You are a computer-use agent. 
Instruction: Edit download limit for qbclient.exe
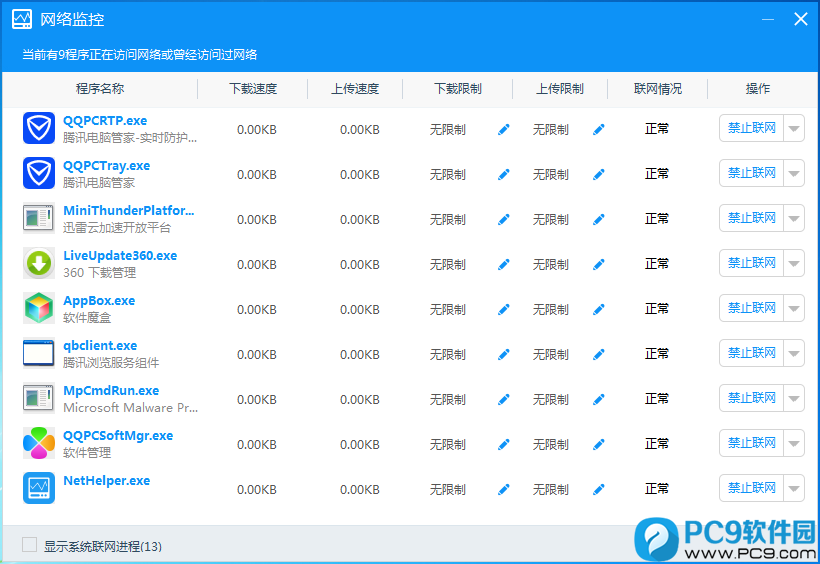coord(504,354)
